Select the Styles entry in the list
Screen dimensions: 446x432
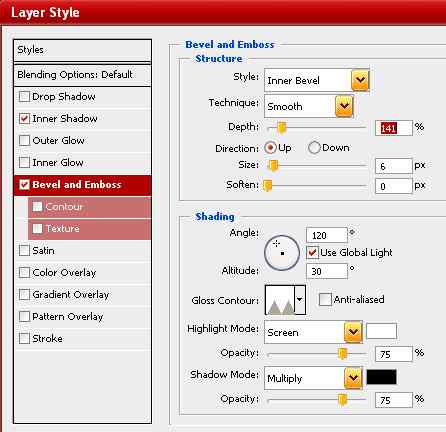82,50
